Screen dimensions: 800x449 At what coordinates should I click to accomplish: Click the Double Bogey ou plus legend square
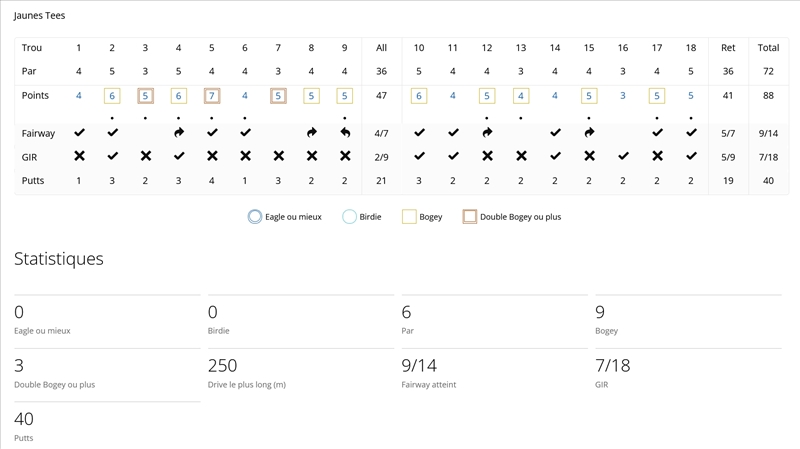click(x=469, y=216)
